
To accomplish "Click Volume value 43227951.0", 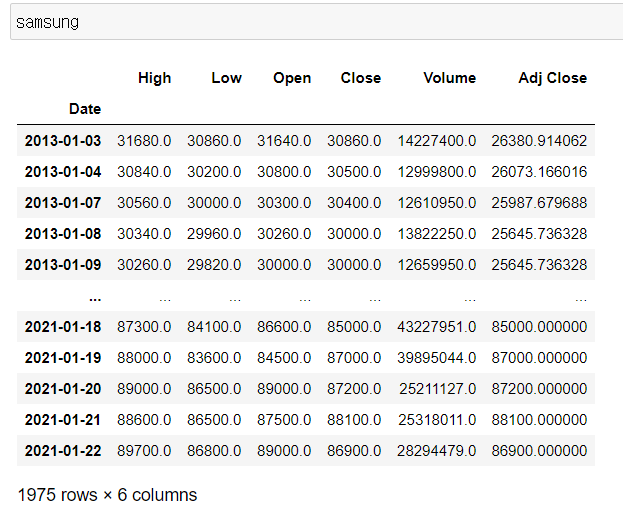I will (x=437, y=327).
